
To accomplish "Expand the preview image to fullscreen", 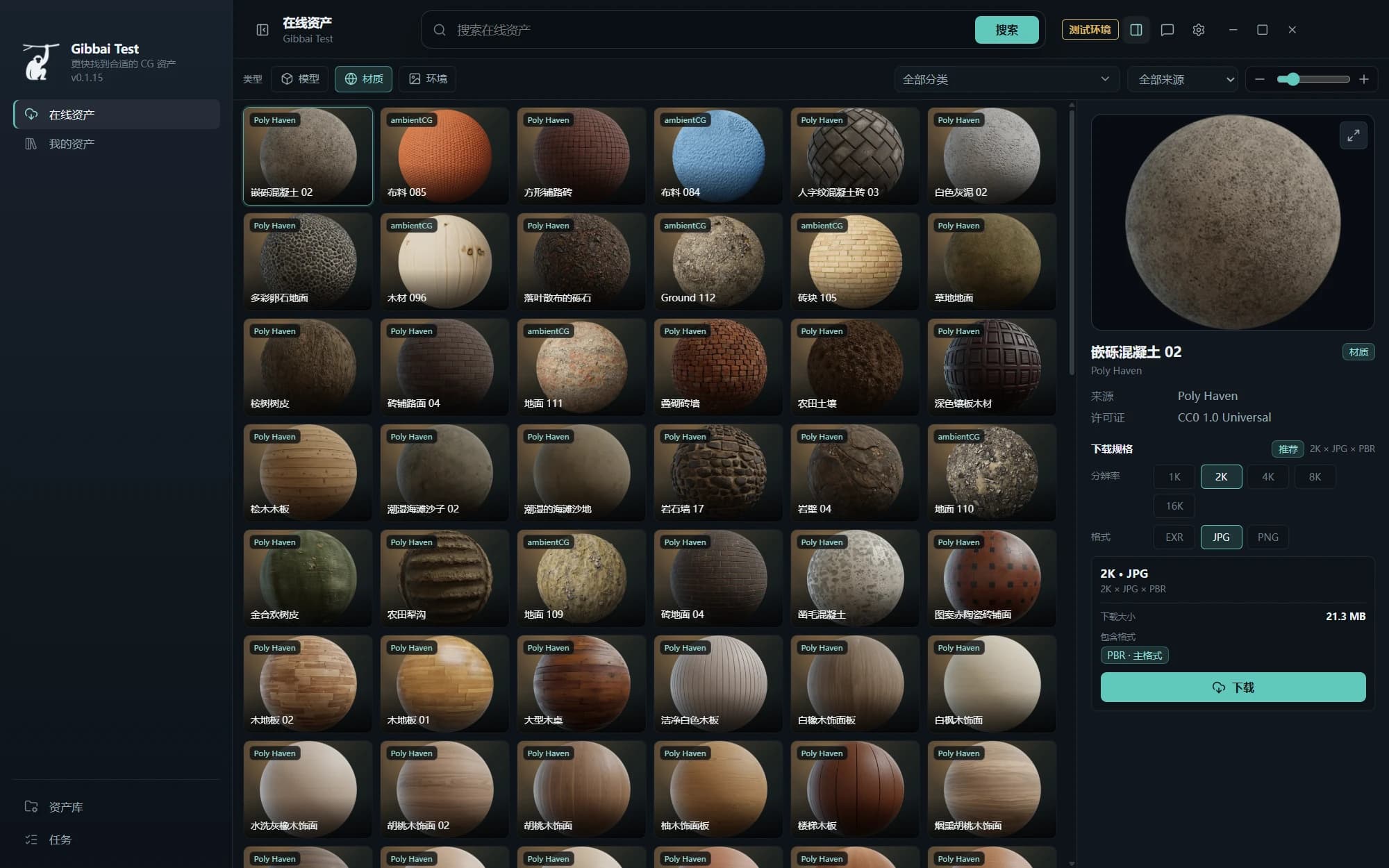I will [x=1354, y=135].
